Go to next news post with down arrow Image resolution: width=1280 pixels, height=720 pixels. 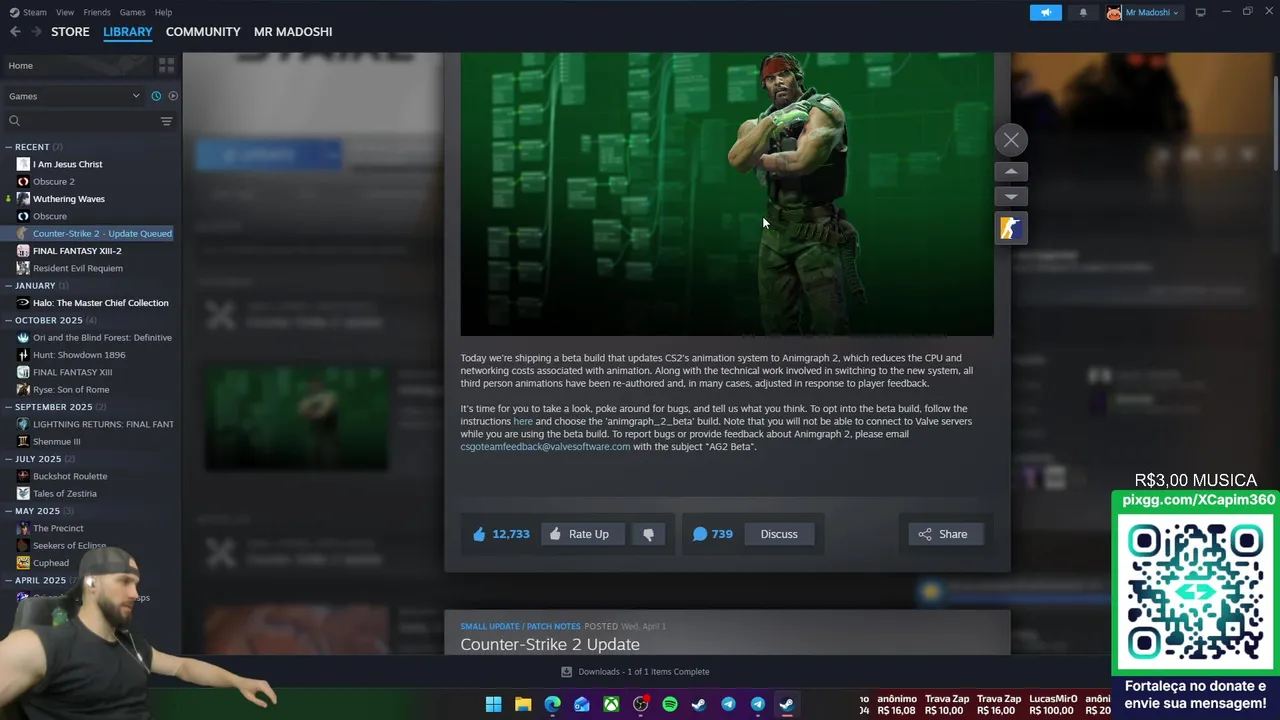1011,197
